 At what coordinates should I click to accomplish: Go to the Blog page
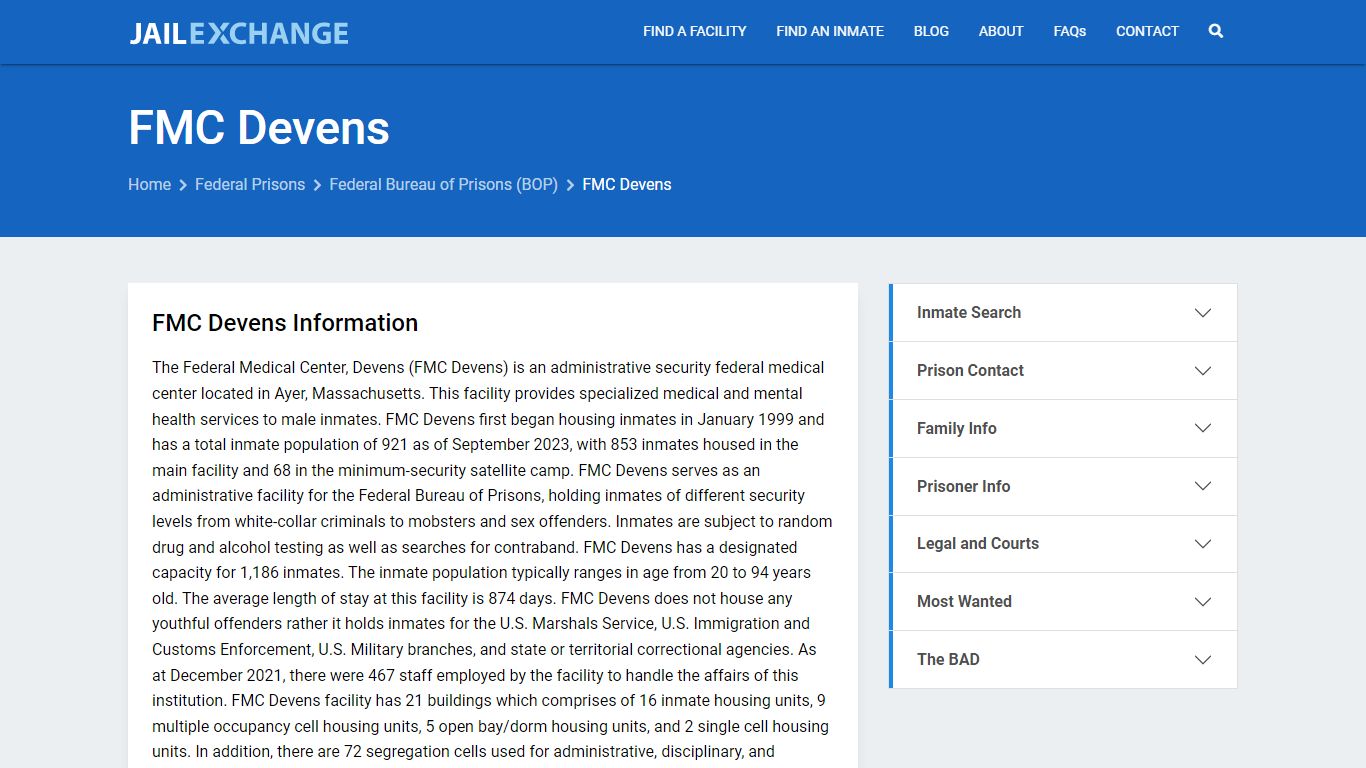click(931, 31)
